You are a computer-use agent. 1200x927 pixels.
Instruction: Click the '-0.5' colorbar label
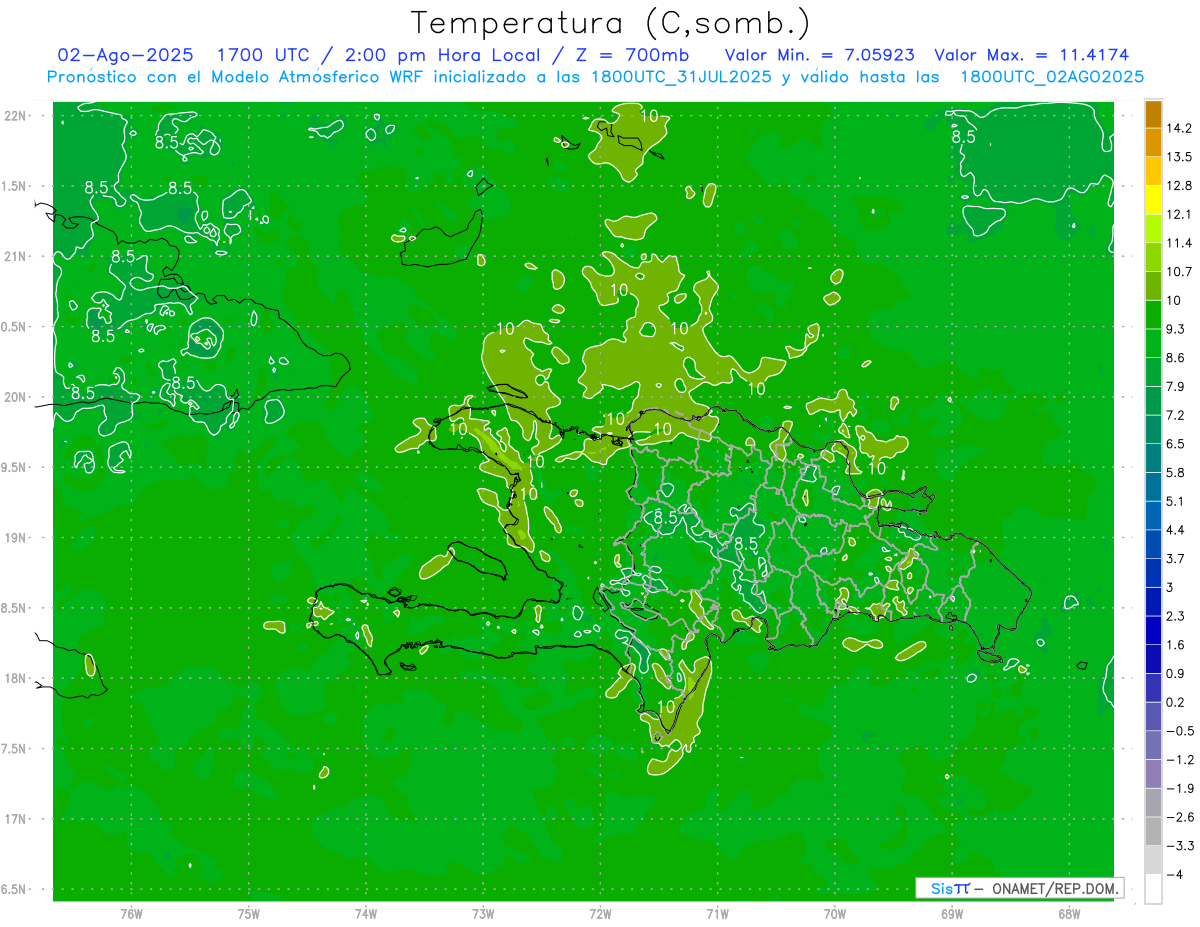point(1180,731)
